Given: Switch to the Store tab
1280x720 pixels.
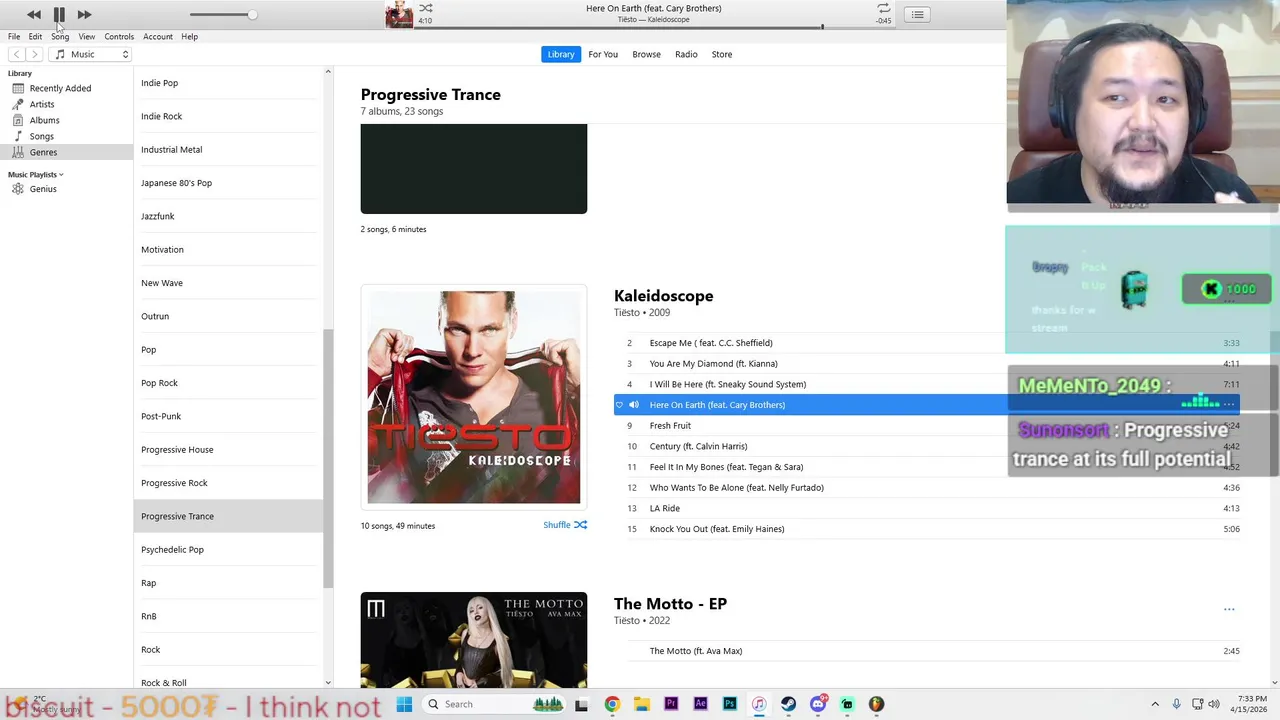Looking at the screenshot, I should [x=722, y=54].
